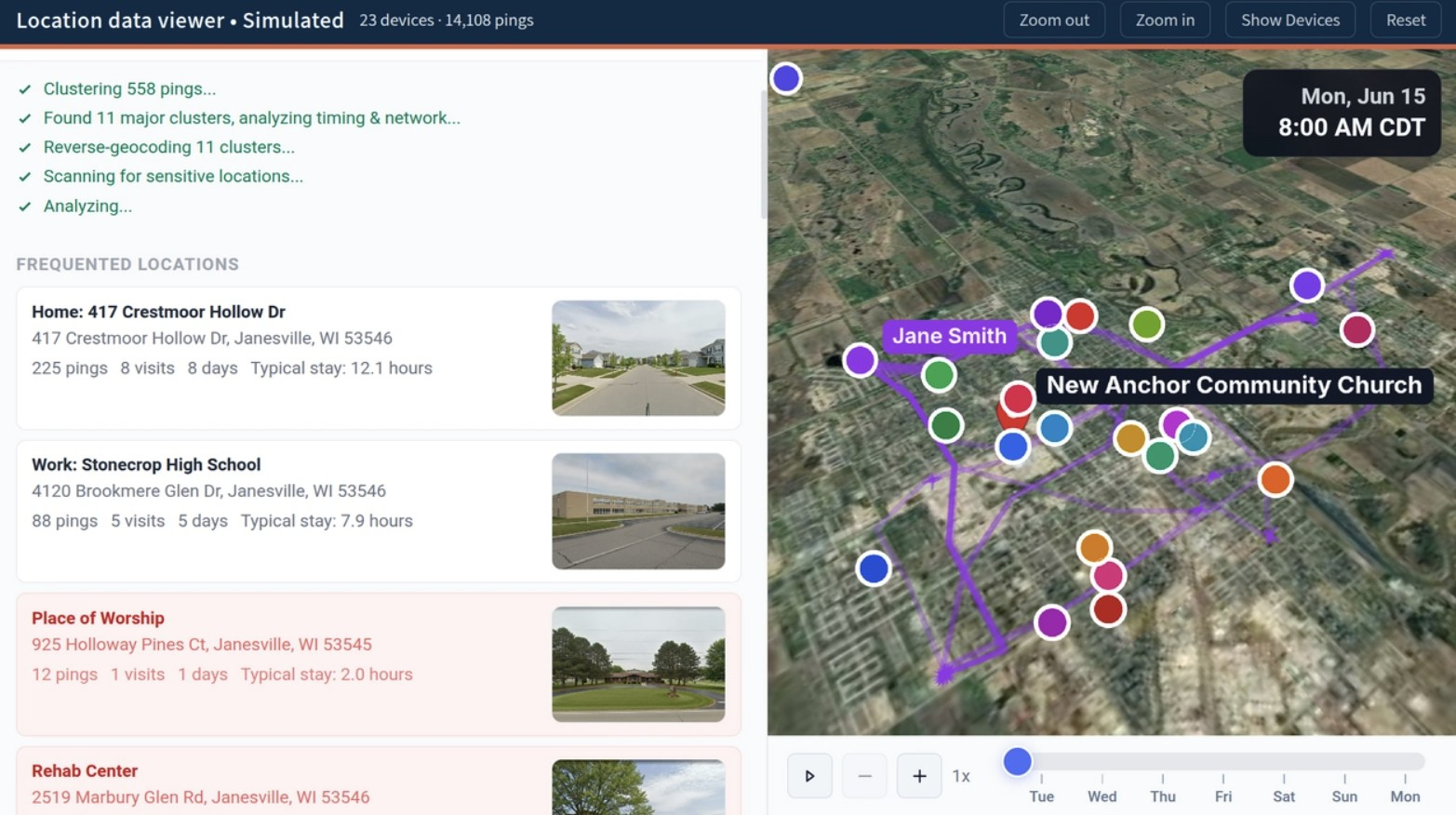Select the pink marker above dark red marker
The image size is (1456, 815).
coord(1107,576)
